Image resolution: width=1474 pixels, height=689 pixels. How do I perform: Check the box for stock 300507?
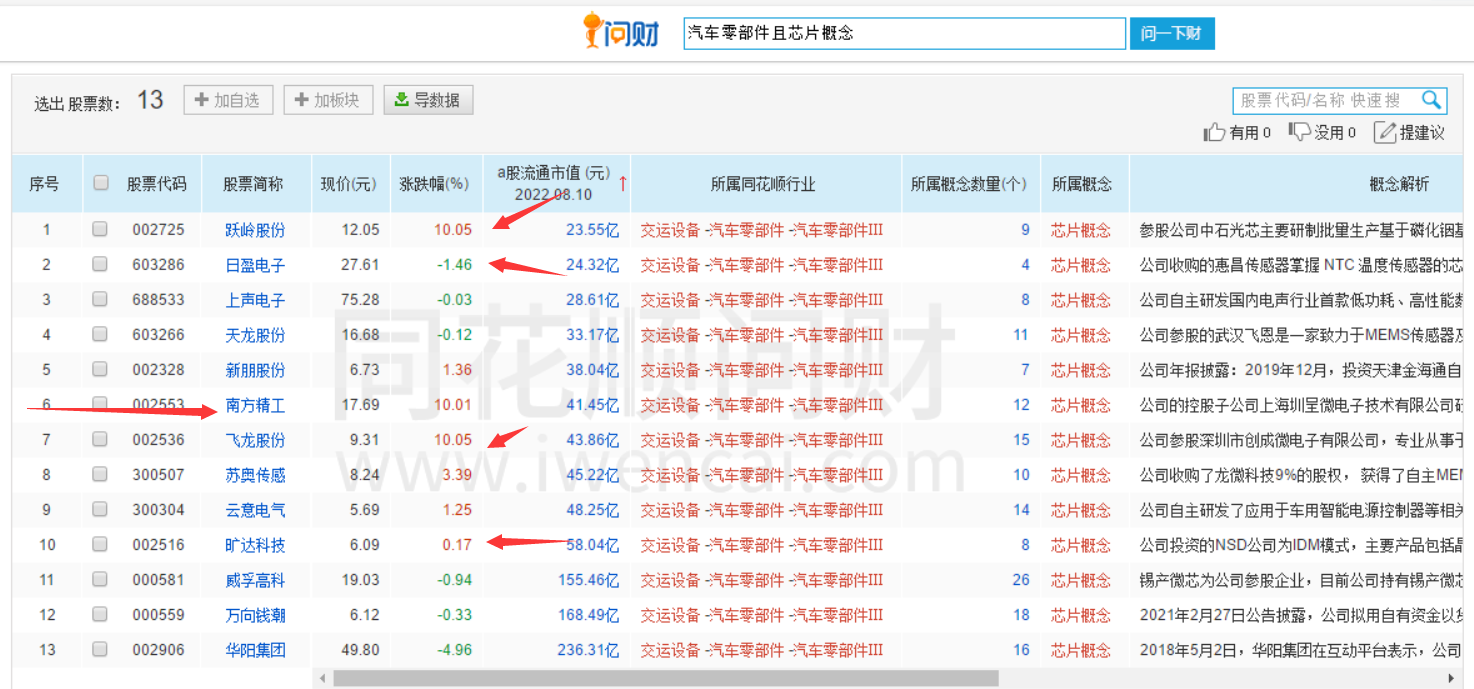[100, 474]
